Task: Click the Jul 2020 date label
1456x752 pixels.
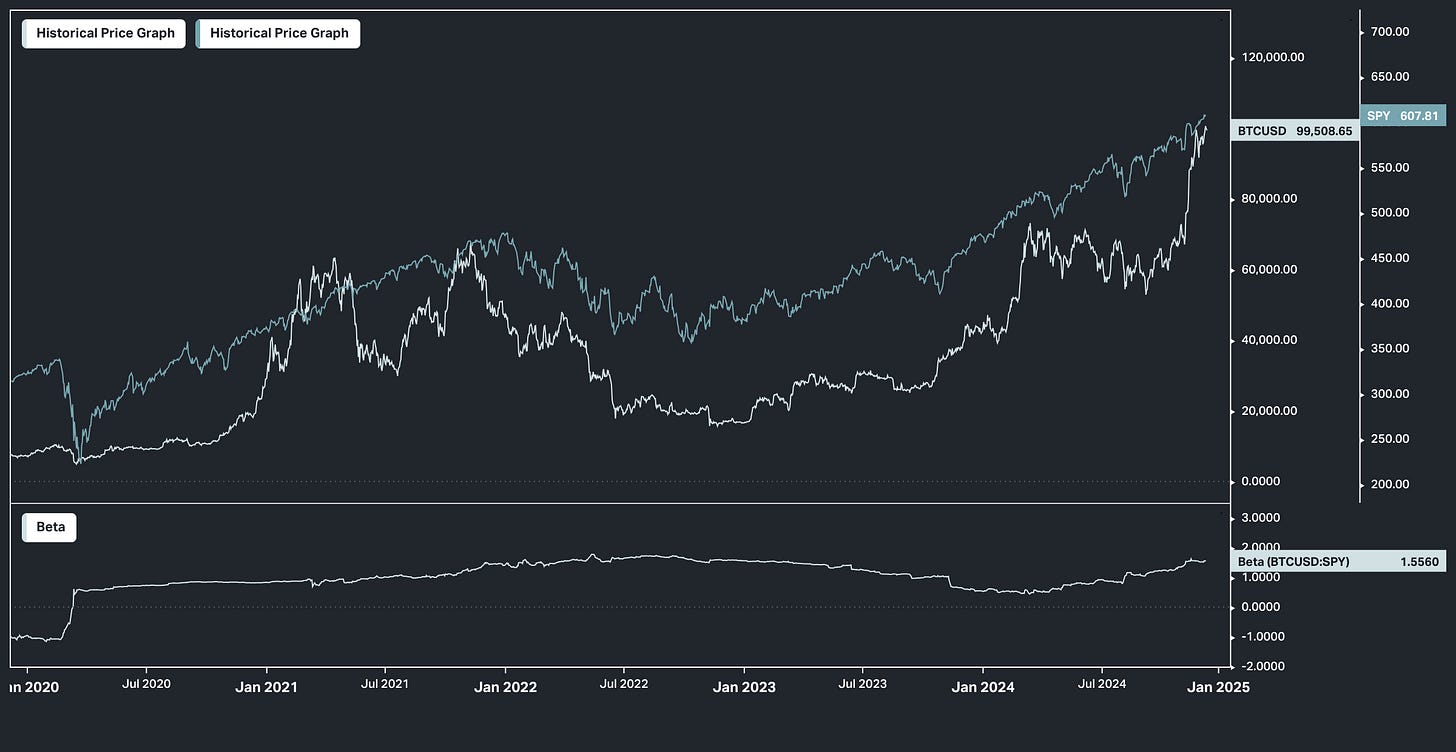Action: pyautogui.click(x=146, y=684)
